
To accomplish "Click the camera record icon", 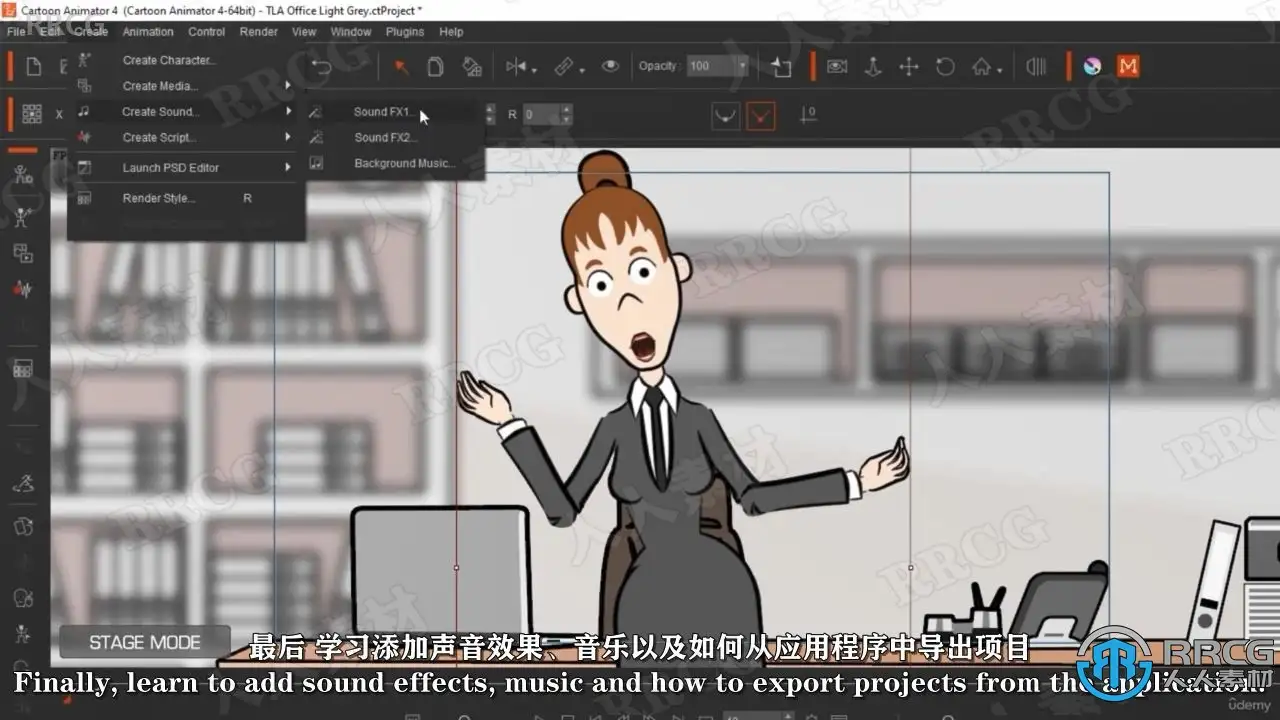I will (x=837, y=67).
